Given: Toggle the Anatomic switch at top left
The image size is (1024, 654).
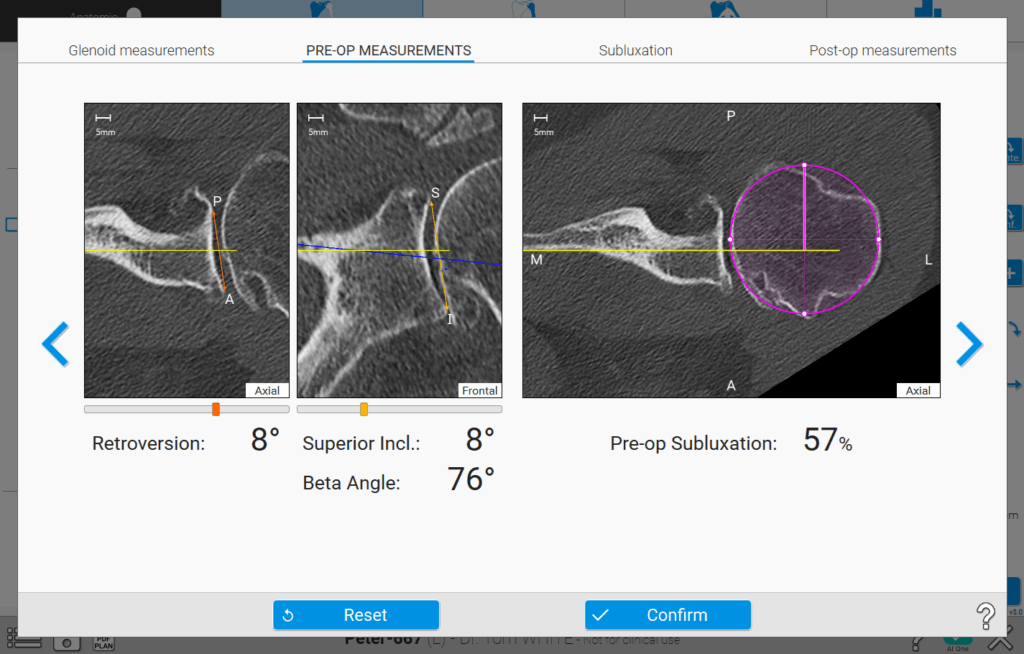Looking at the screenshot, I should (x=134, y=12).
